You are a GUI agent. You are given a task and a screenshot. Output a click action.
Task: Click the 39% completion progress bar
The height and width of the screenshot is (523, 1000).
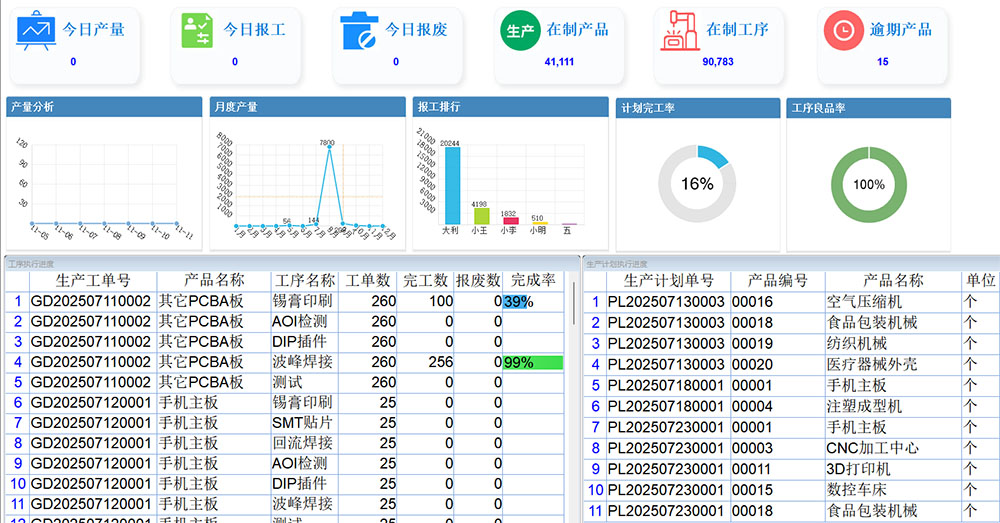pos(517,301)
